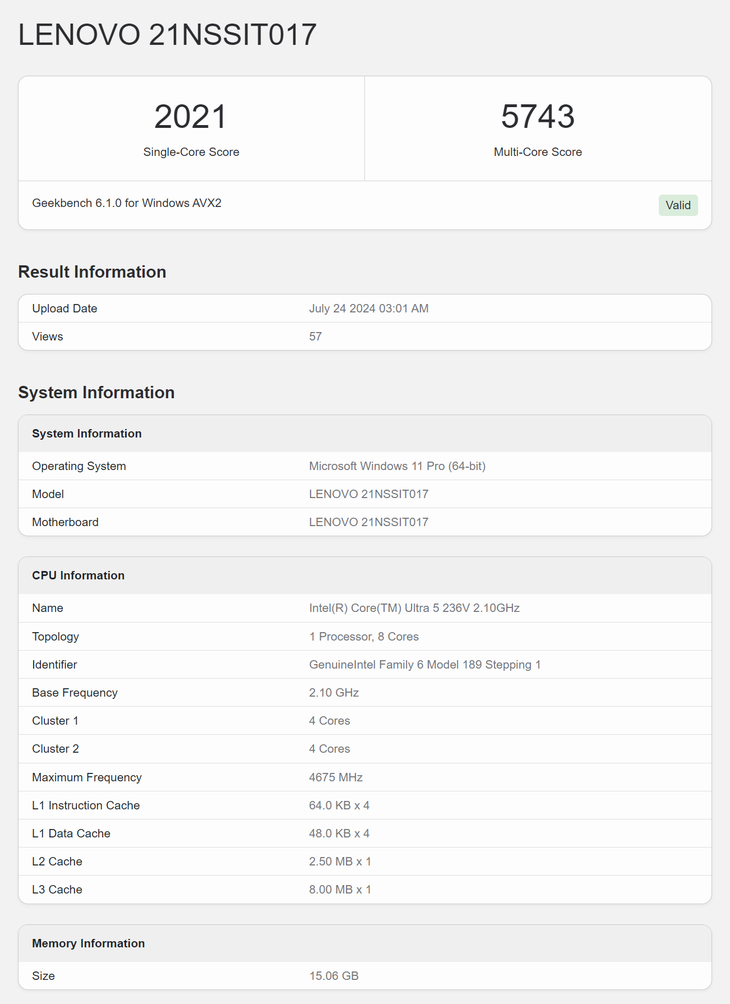Select the date July 24 2024 03:01 AM
This screenshot has width=730, height=1004.
(x=369, y=308)
